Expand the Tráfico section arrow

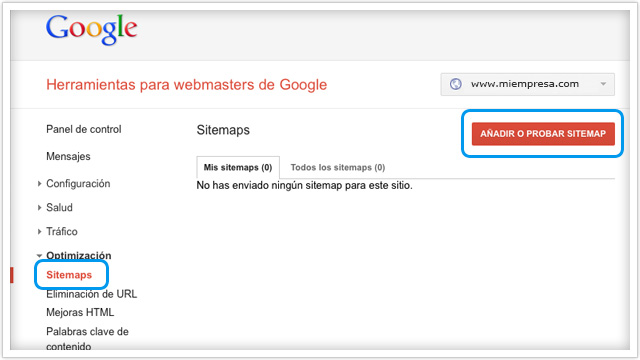point(39,231)
